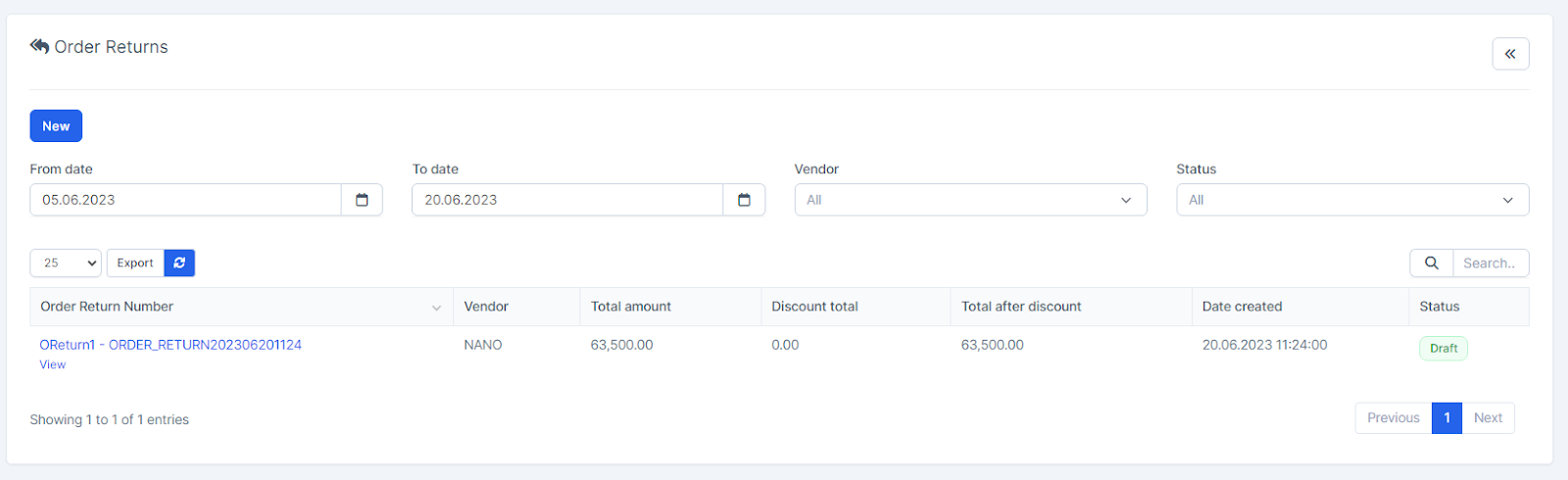The image size is (1568, 480).
Task: Open the To date calendar picker icon
Action: tap(744, 200)
